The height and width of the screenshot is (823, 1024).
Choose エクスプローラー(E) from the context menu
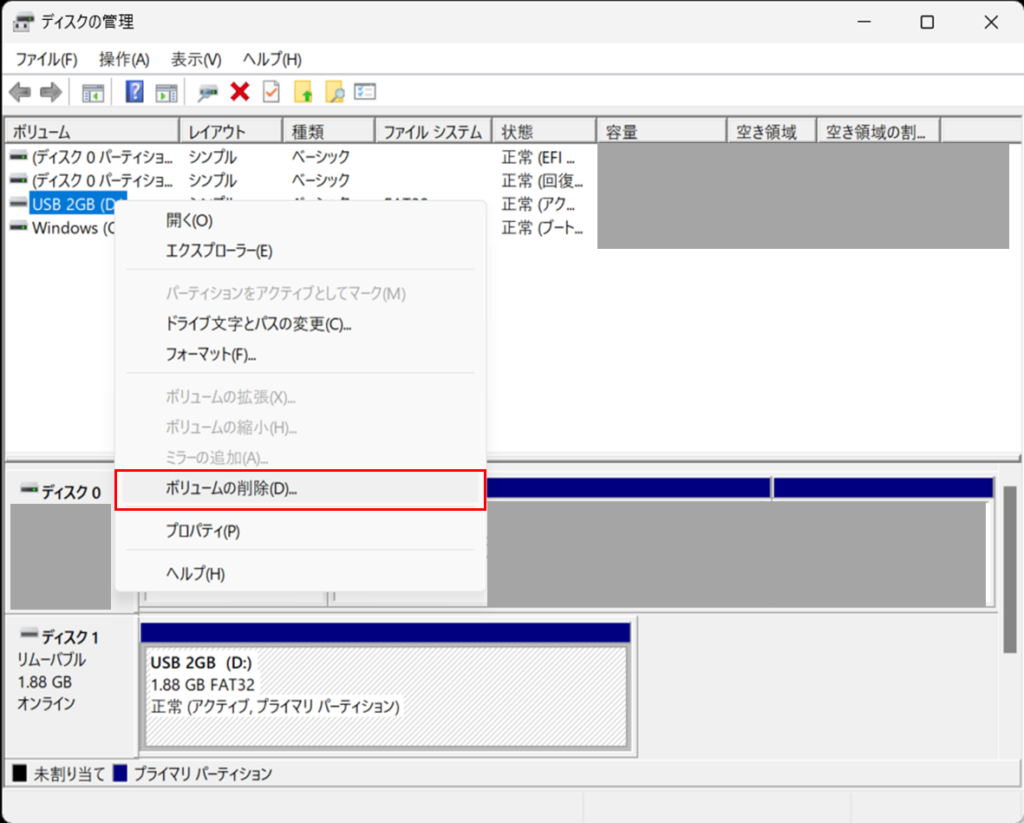tap(300, 251)
